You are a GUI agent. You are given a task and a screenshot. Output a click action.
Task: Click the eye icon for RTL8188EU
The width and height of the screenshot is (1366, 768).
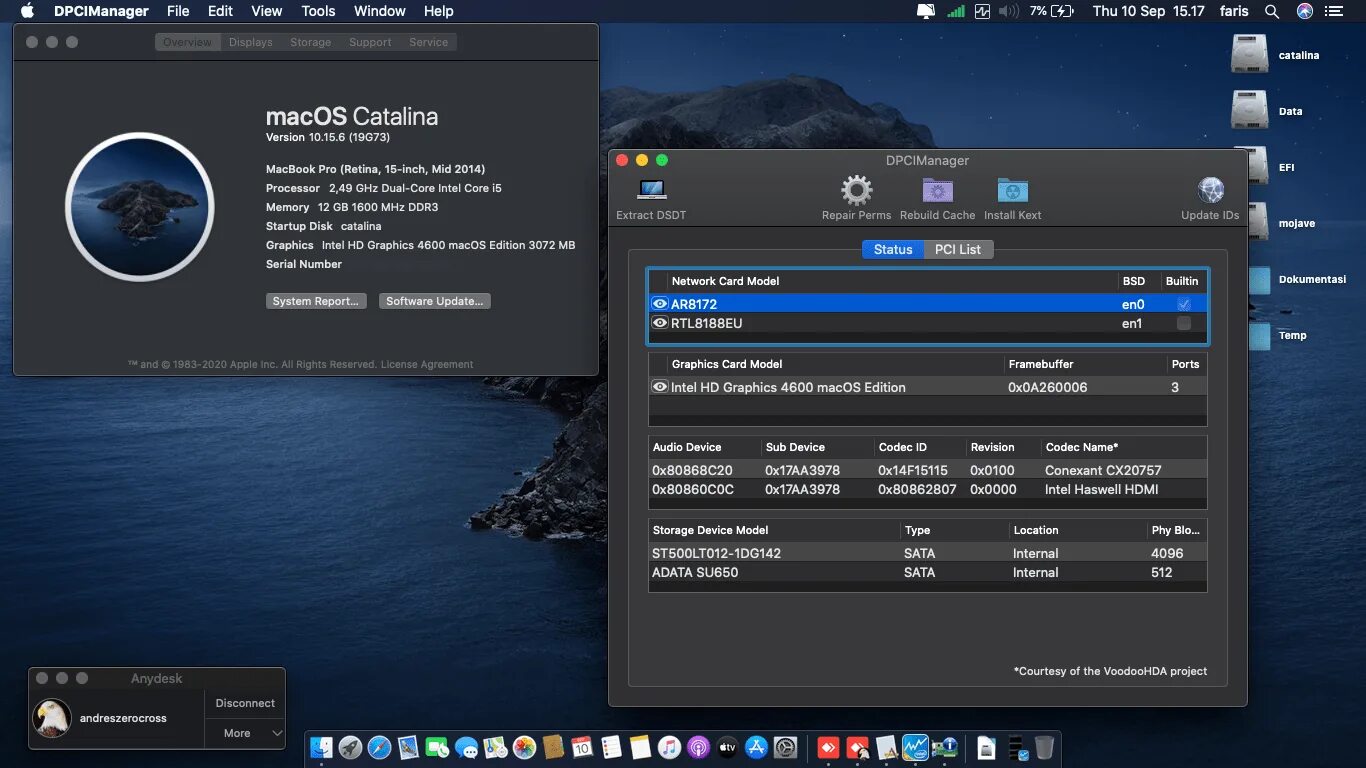pyautogui.click(x=660, y=323)
